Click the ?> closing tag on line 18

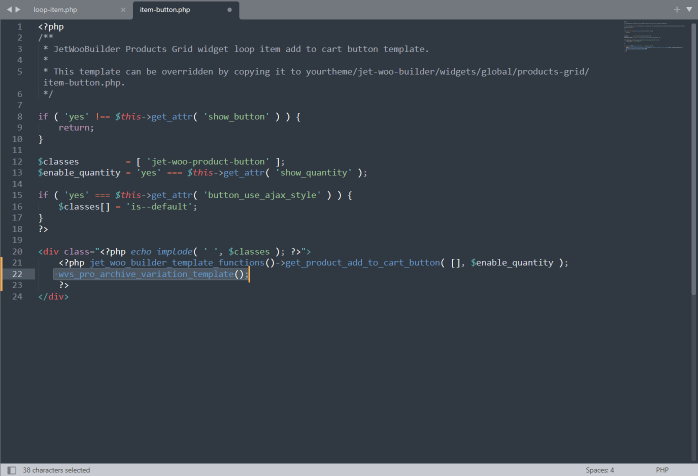point(43,229)
